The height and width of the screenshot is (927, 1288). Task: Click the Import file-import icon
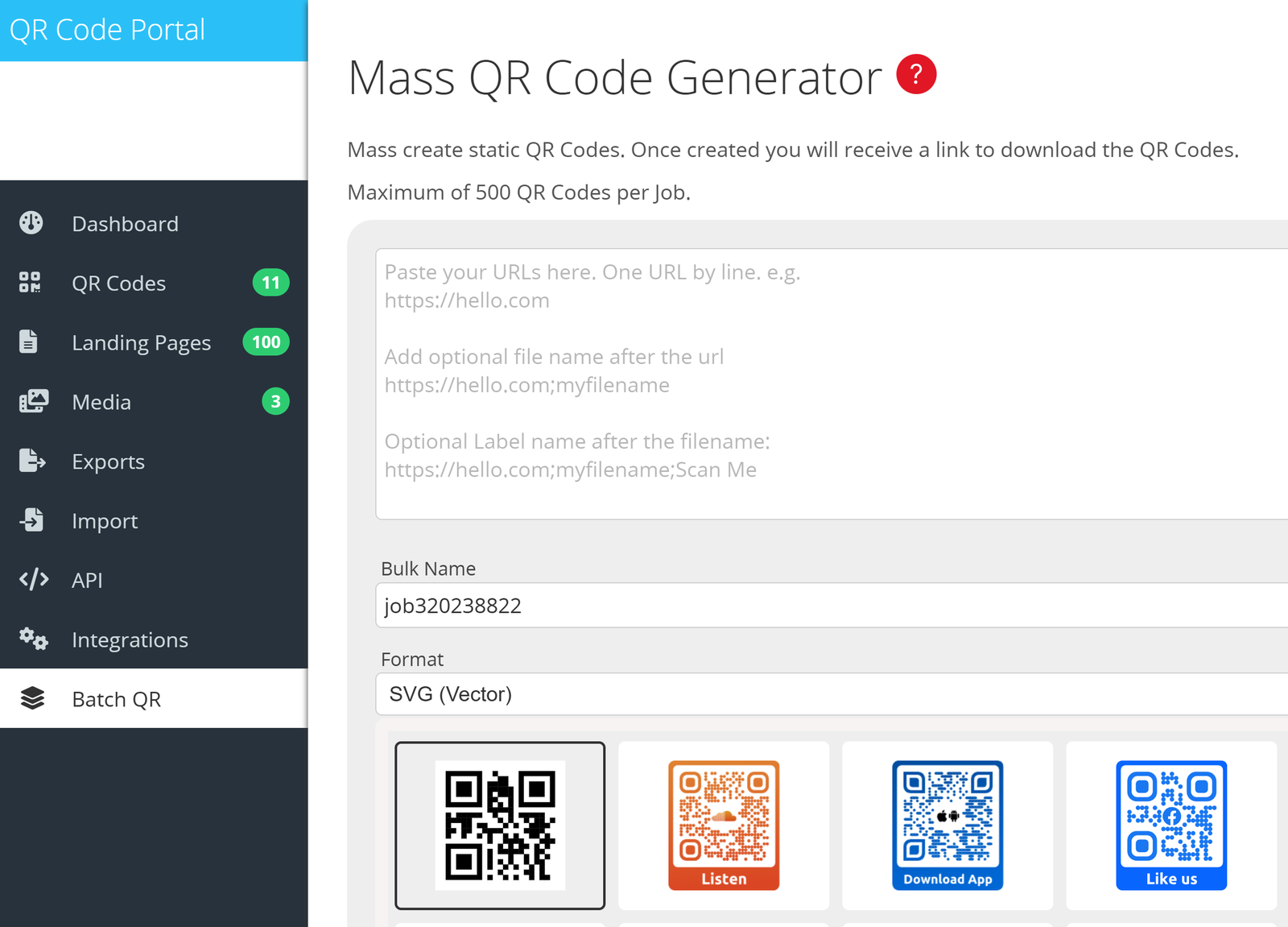[32, 520]
